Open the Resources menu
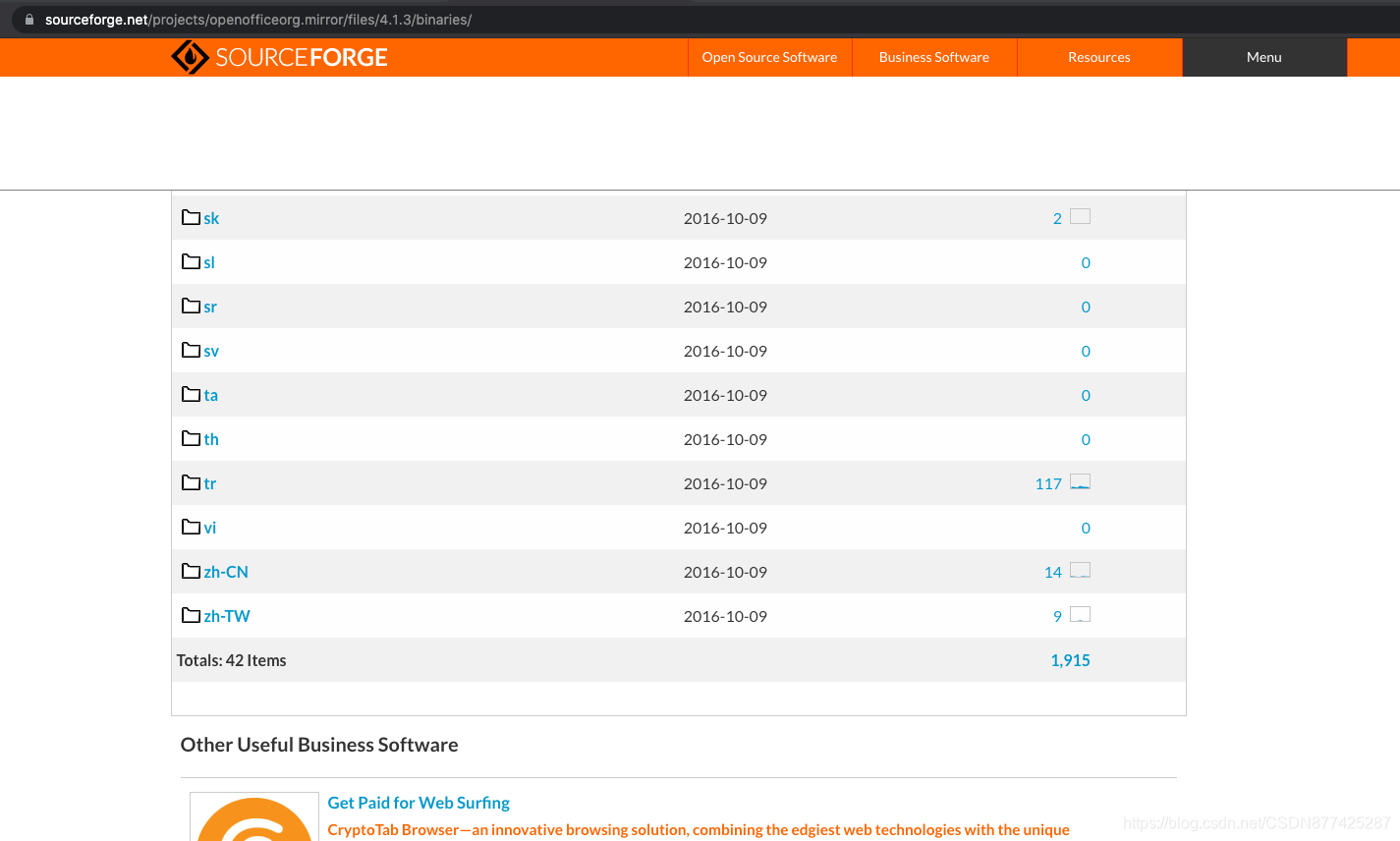The image size is (1400, 841). tap(1099, 57)
